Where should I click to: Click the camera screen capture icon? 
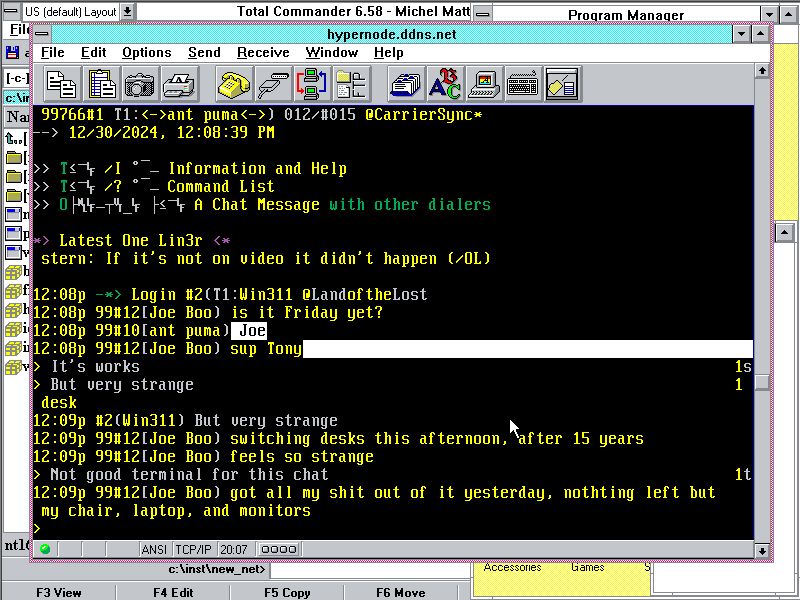click(x=139, y=84)
